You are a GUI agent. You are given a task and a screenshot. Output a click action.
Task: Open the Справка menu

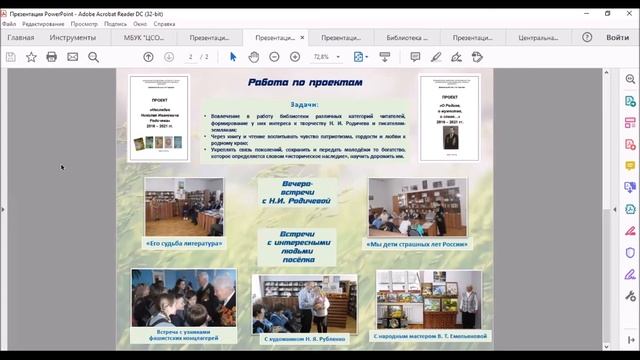click(x=164, y=24)
